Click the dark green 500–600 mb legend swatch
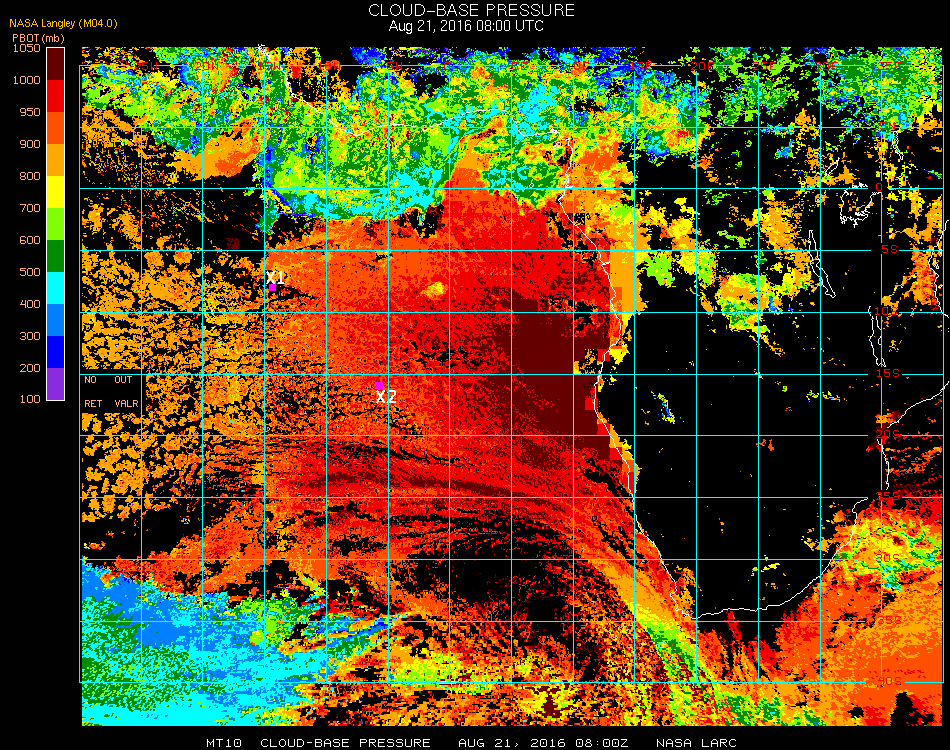Screen dimensions: 950x750 (55, 256)
